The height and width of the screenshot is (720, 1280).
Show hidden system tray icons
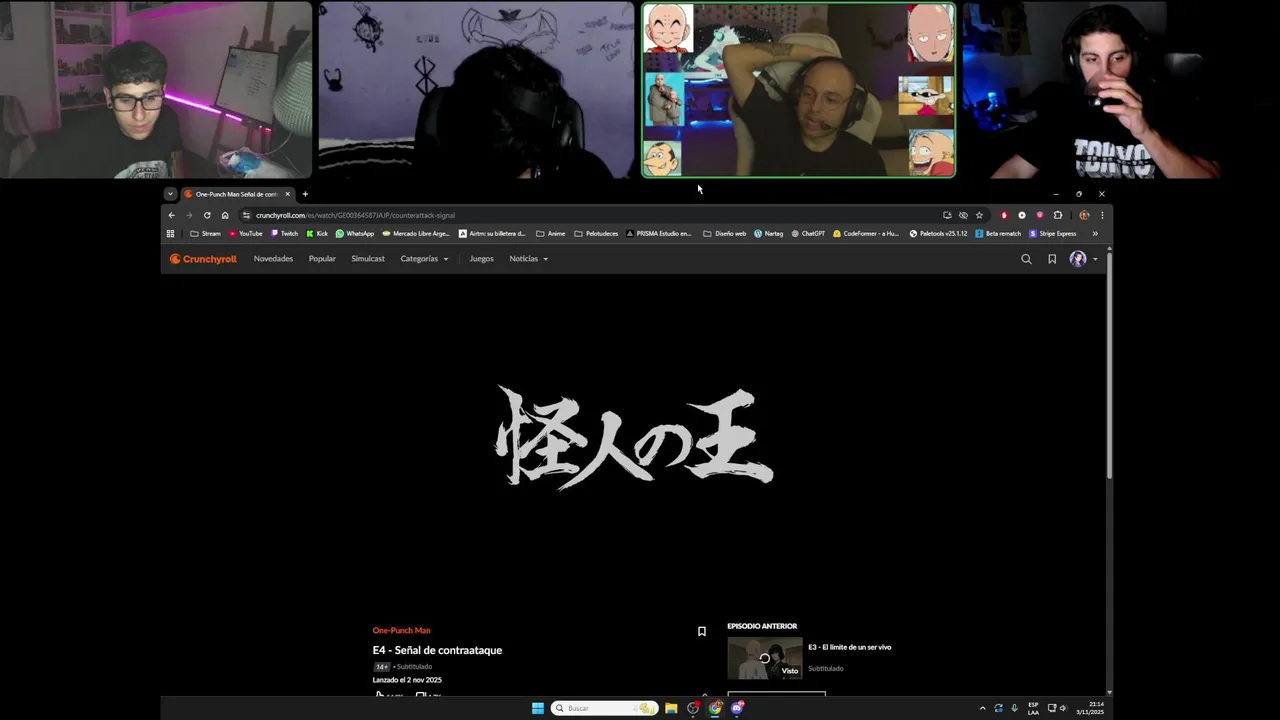(x=982, y=708)
